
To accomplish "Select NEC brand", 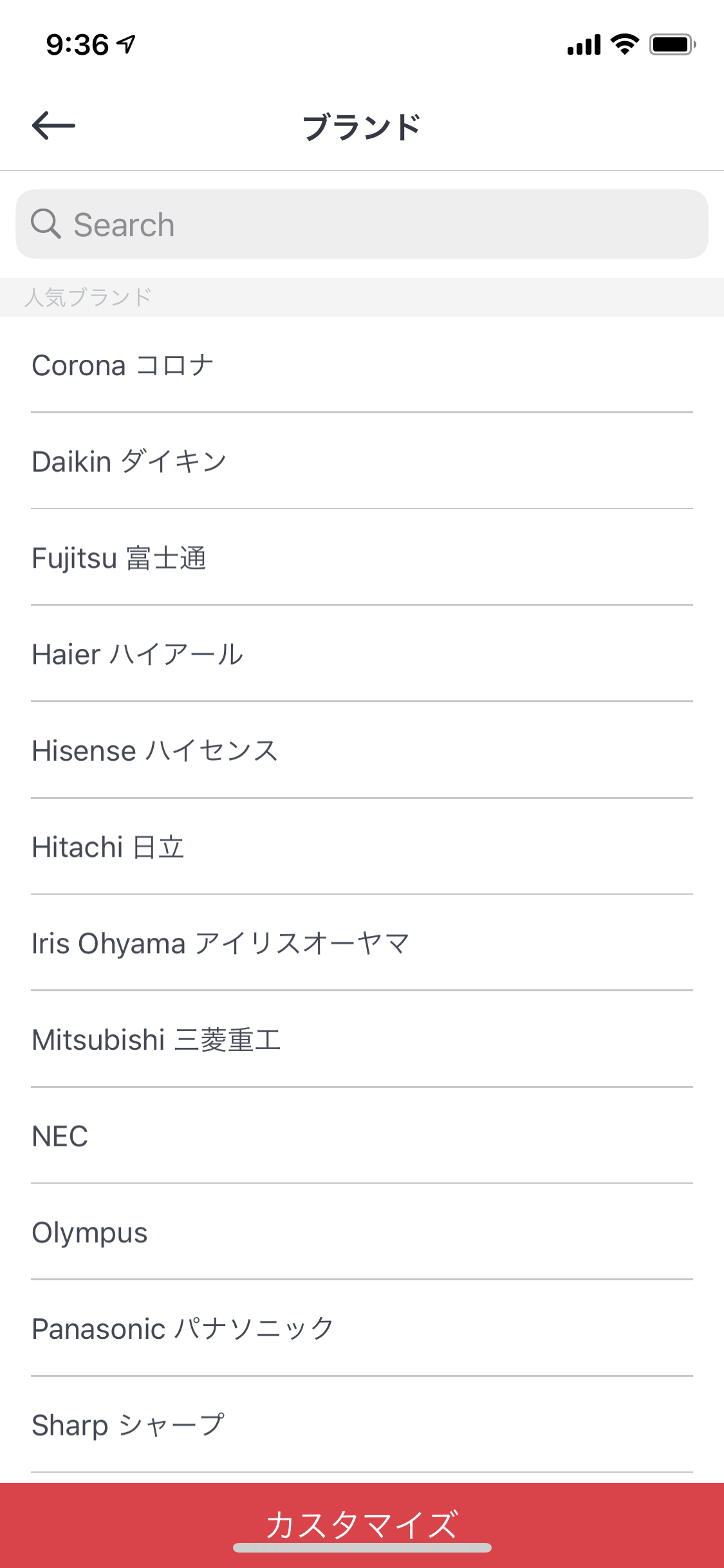I will tap(60, 1137).
